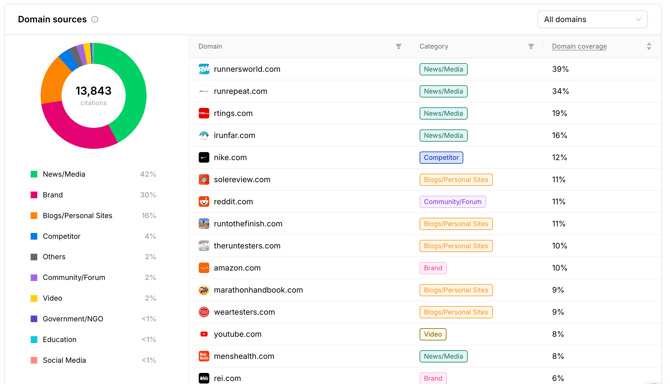Click the menshealth.com favicon
This screenshot has width=670, height=384.
pos(204,356)
